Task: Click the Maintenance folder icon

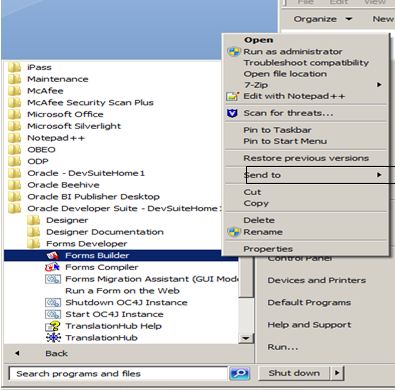Action: [15, 79]
